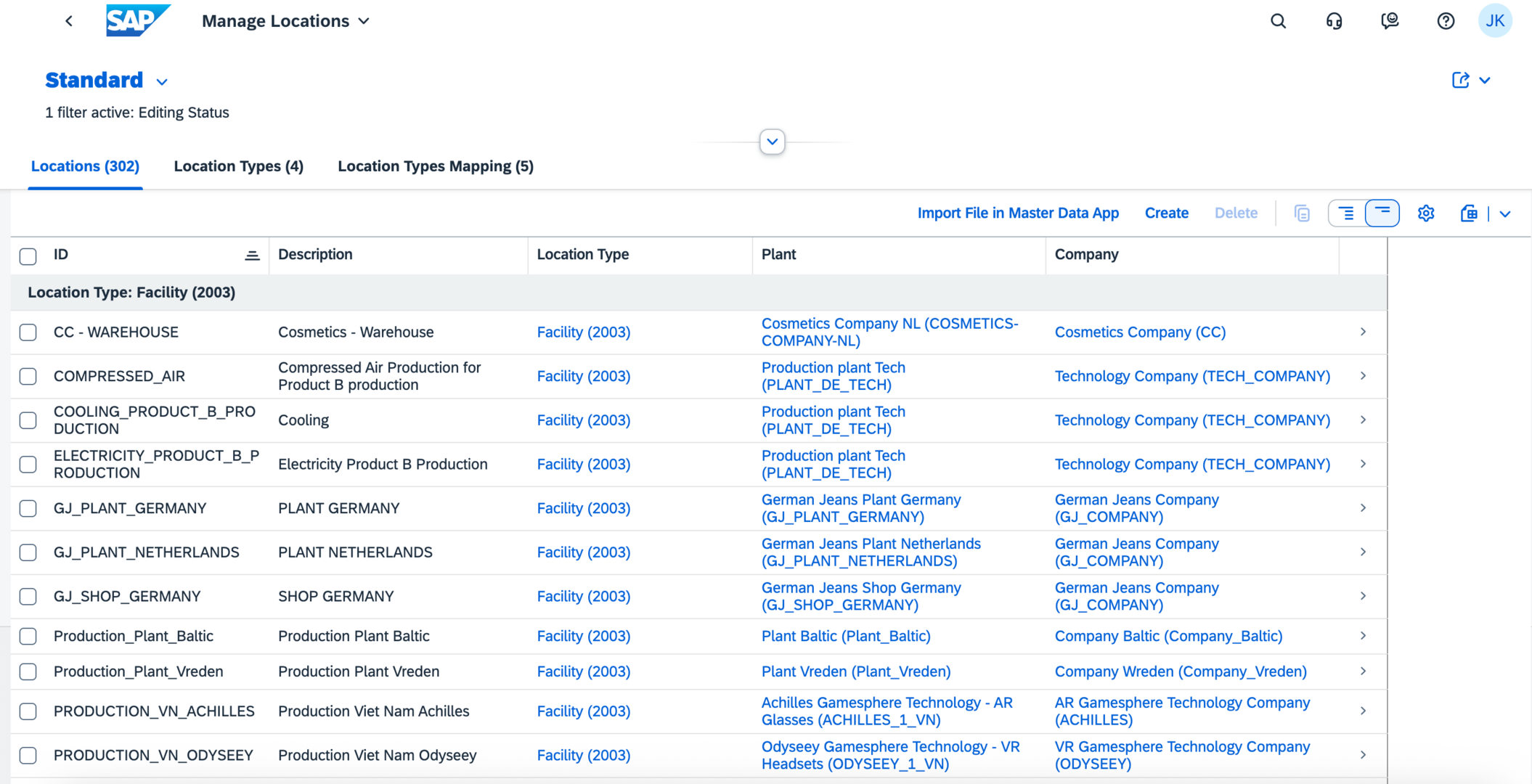1532x784 pixels.
Task: Click the Delete button
Action: pos(1236,213)
